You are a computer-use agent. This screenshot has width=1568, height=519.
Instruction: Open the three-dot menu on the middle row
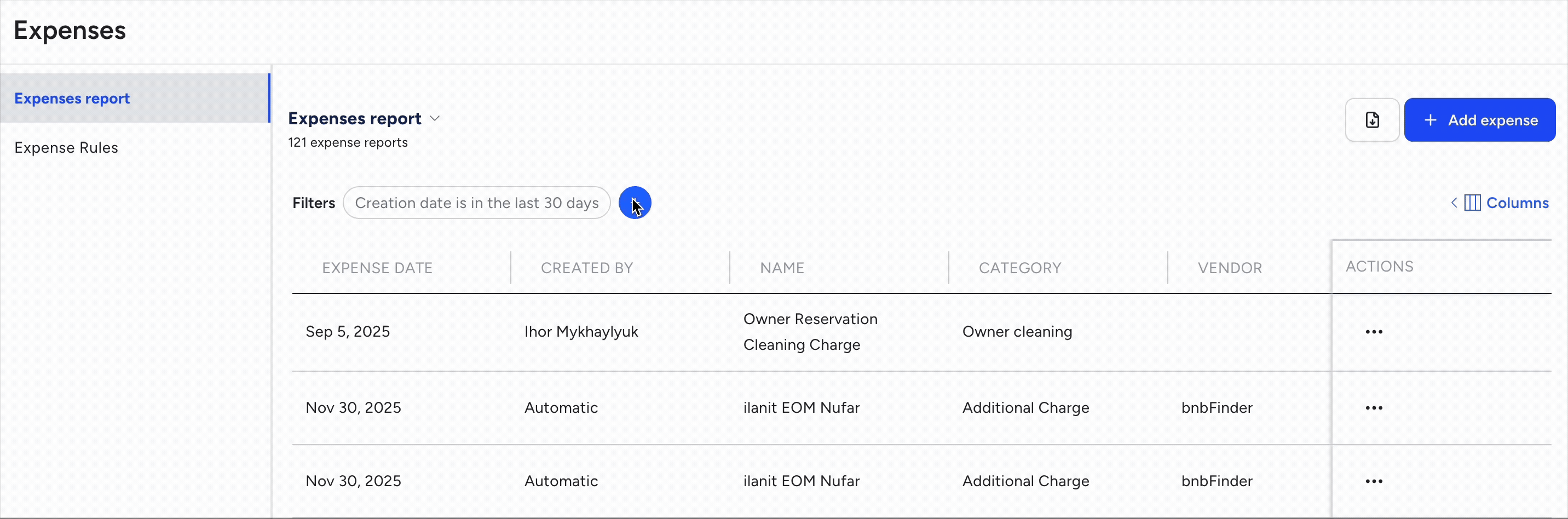1374,408
